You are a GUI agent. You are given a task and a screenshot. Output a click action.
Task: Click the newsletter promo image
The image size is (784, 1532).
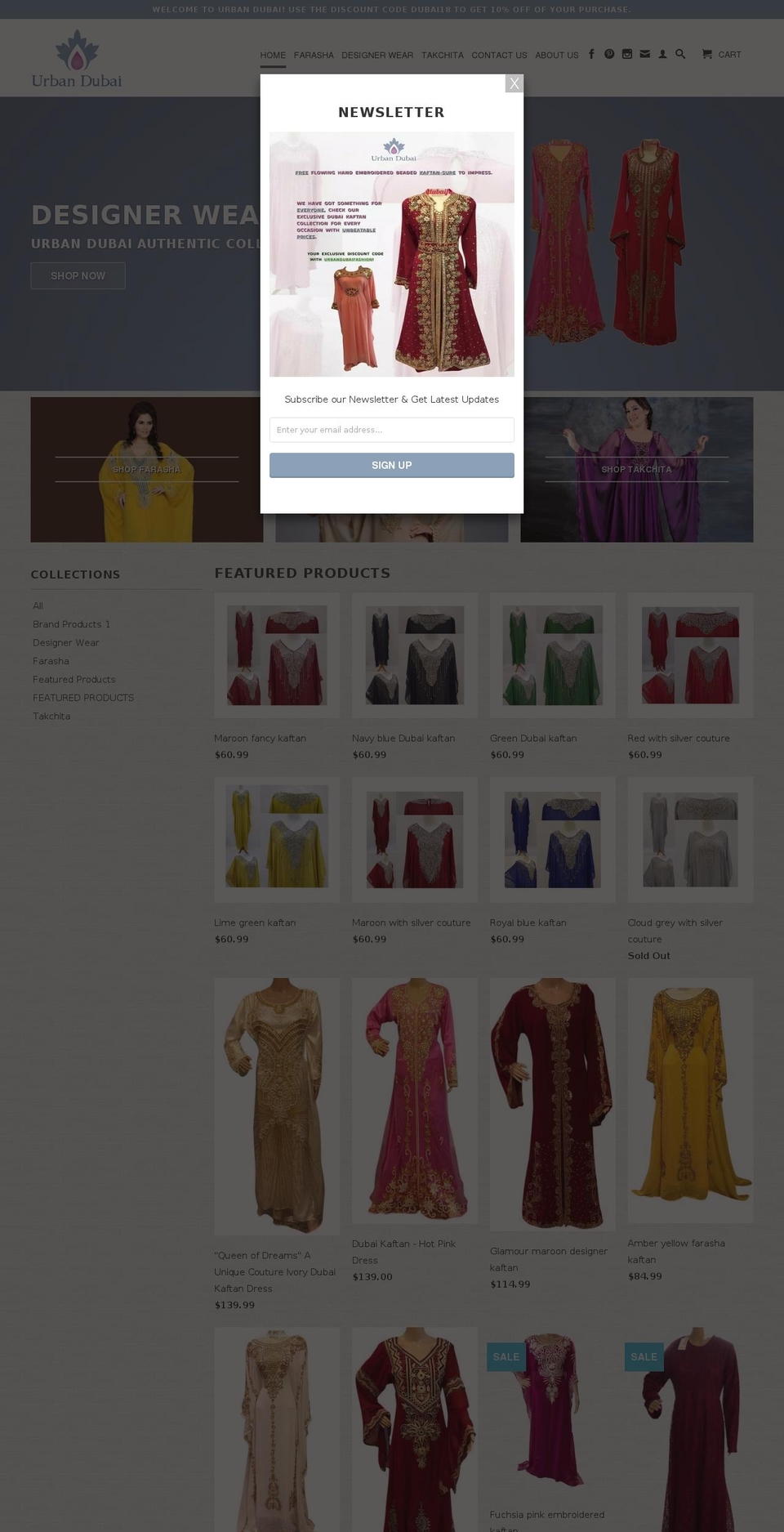tap(392, 254)
